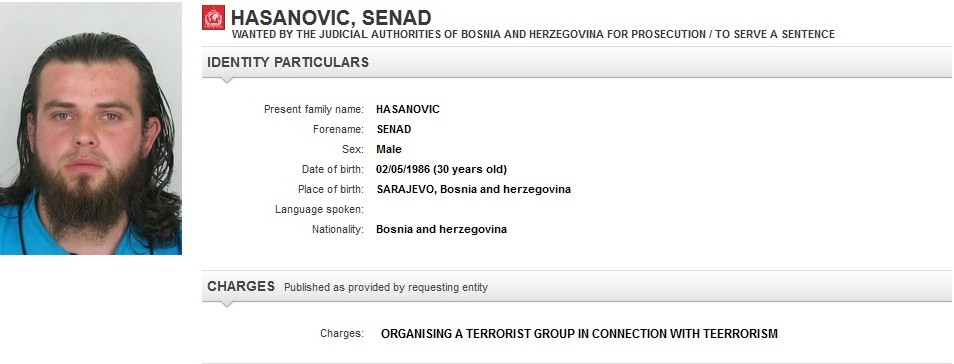Image resolution: width=954 pixels, height=364 pixels.
Task: Click the Charges section pointer triangle
Action: point(226,305)
